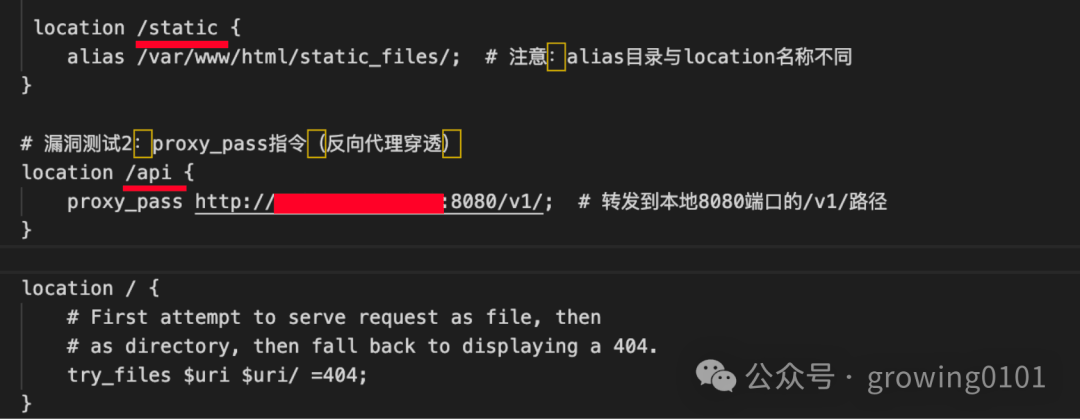
Task: Click the 转发到本地8080端口 comment
Action: click(x=731, y=202)
